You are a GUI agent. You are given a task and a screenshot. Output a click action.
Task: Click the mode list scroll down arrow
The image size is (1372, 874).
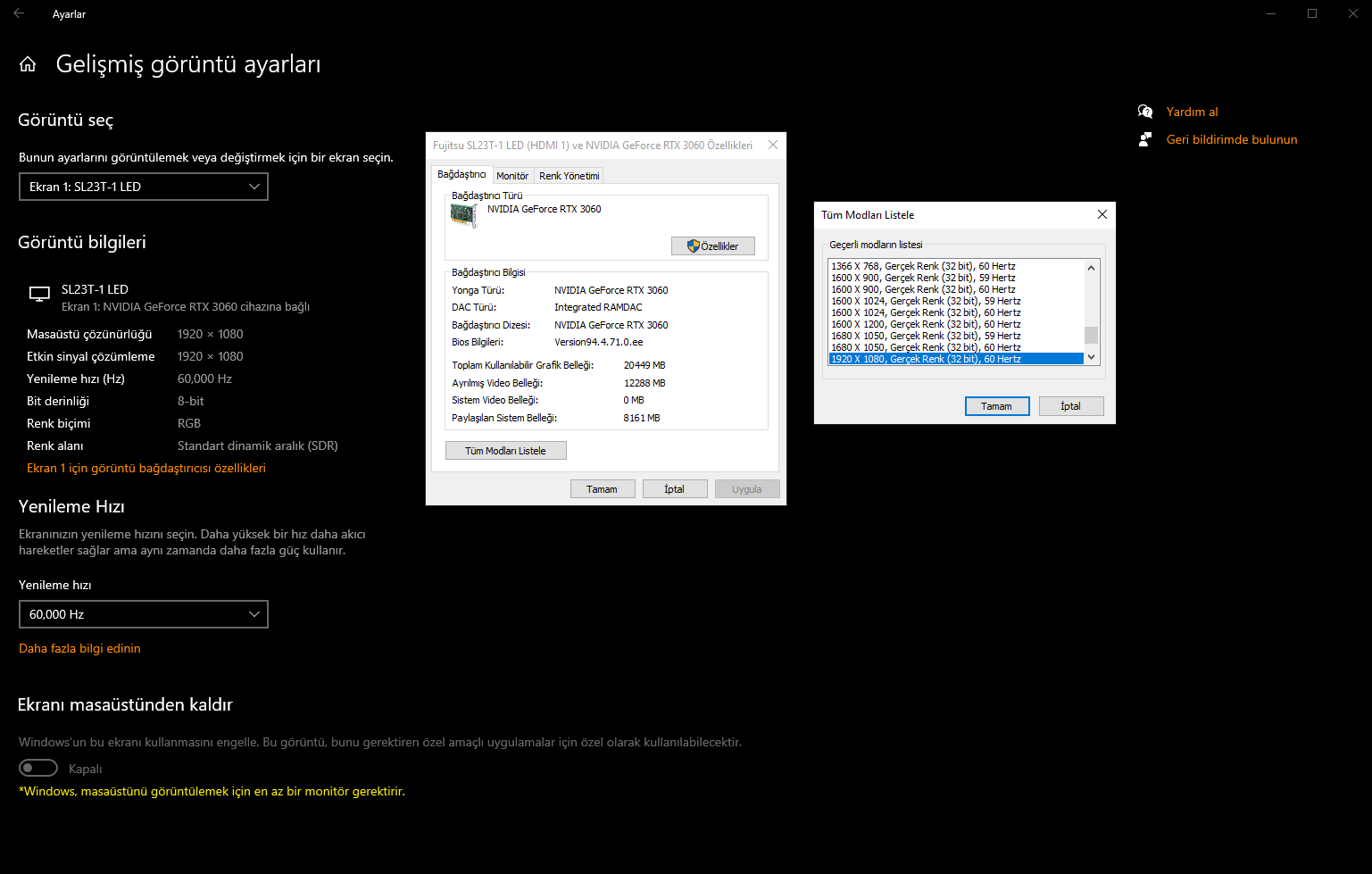(1091, 357)
